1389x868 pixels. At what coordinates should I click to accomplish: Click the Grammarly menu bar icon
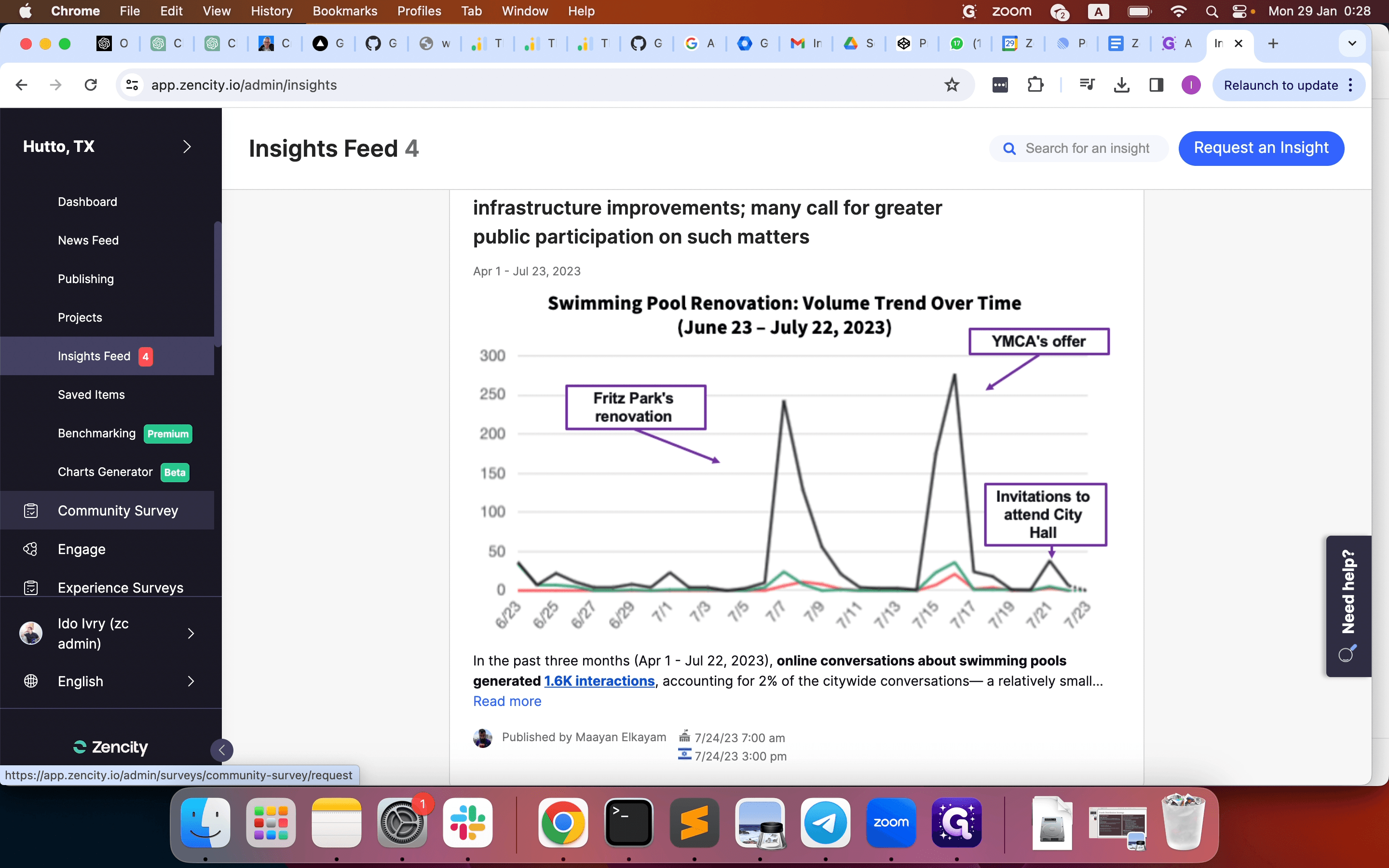click(969, 12)
